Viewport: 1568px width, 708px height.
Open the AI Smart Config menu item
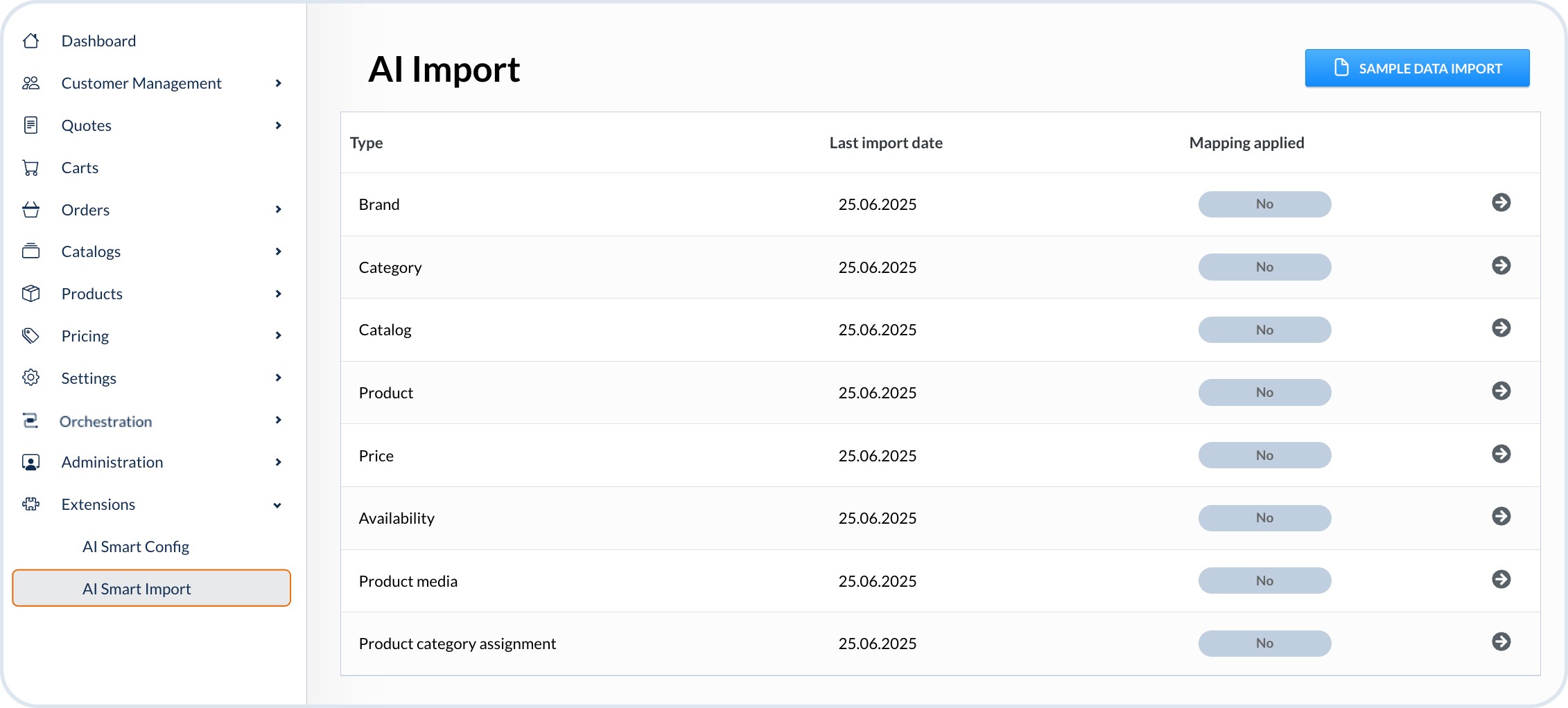pos(136,547)
